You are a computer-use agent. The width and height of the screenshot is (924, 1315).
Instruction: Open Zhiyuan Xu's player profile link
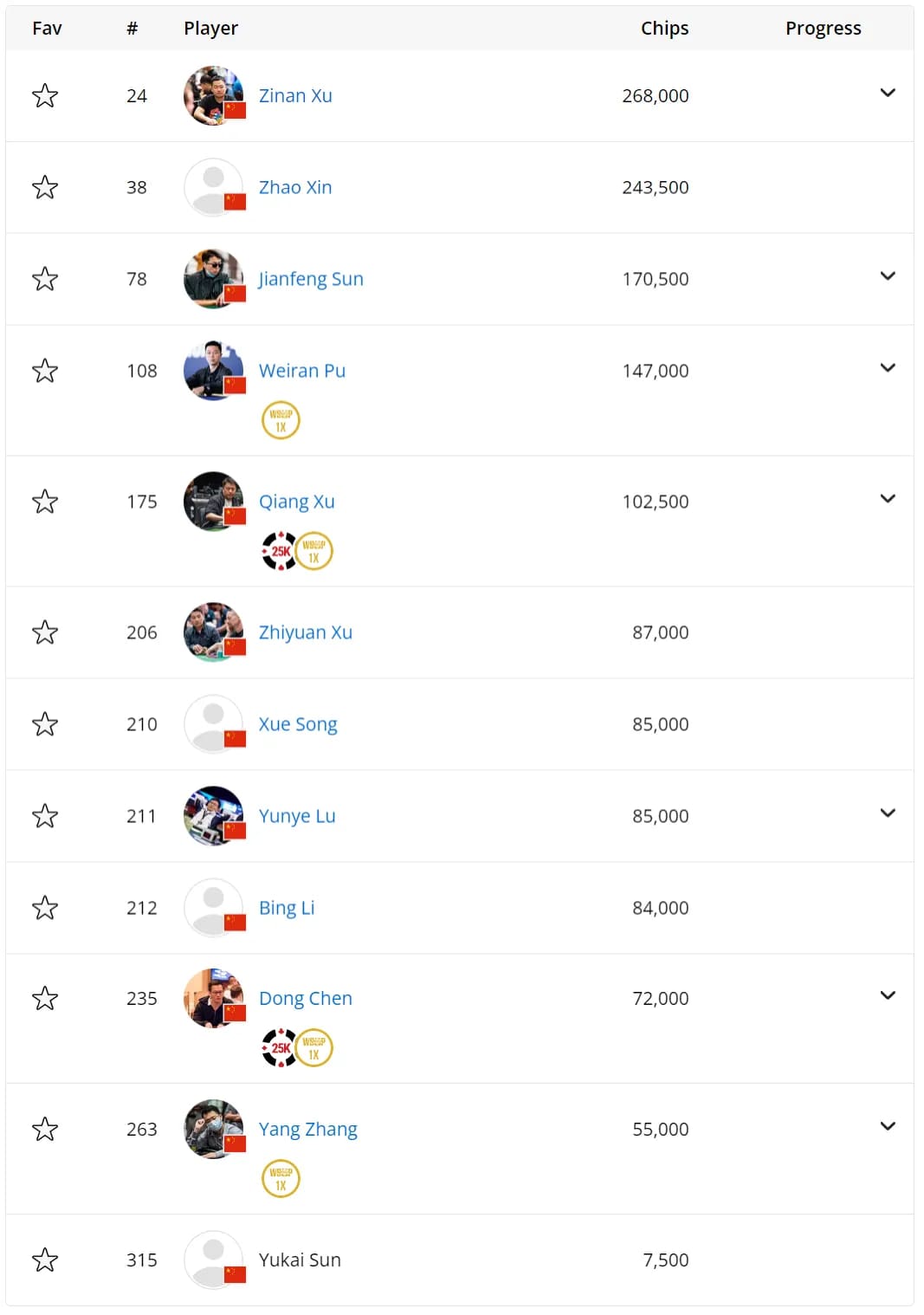pyautogui.click(x=306, y=632)
